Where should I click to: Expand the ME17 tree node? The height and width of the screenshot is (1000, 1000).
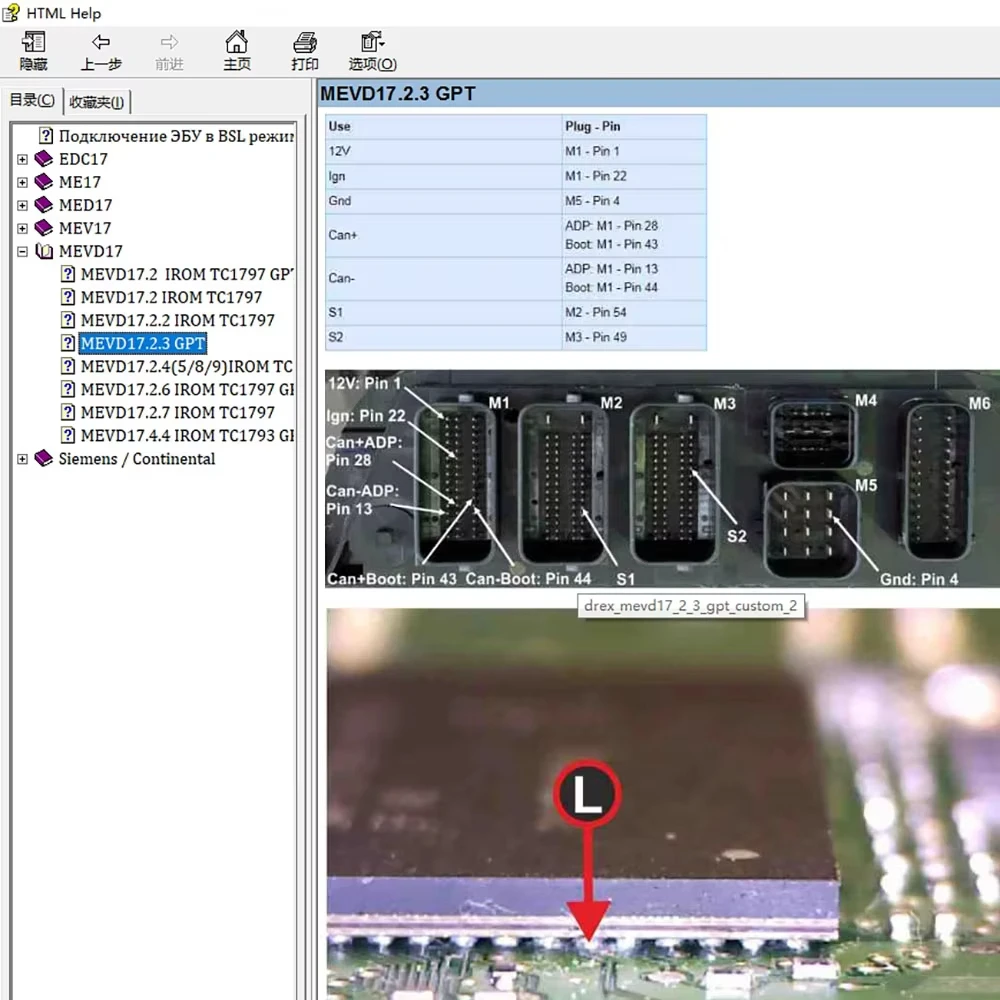[22, 182]
